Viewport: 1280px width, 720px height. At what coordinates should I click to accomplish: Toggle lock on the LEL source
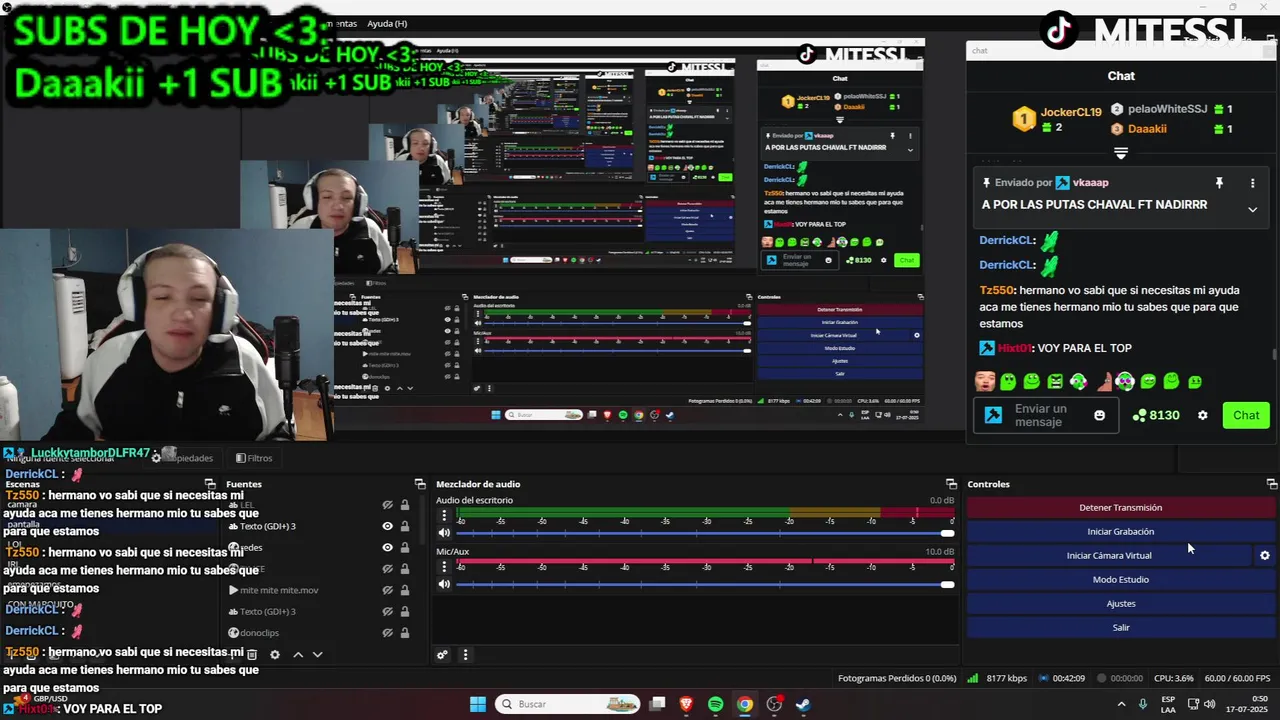(x=405, y=505)
